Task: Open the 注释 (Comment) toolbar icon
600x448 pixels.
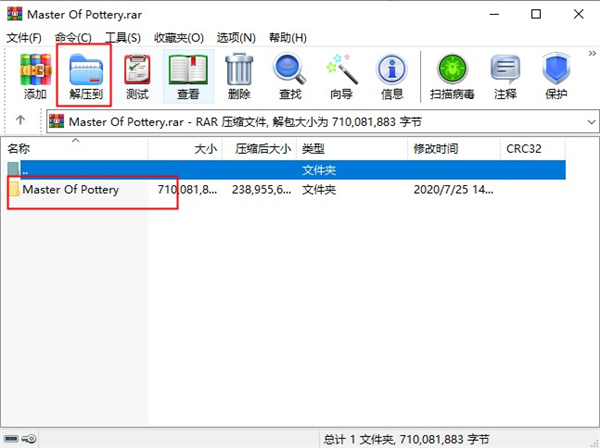Action: 505,77
